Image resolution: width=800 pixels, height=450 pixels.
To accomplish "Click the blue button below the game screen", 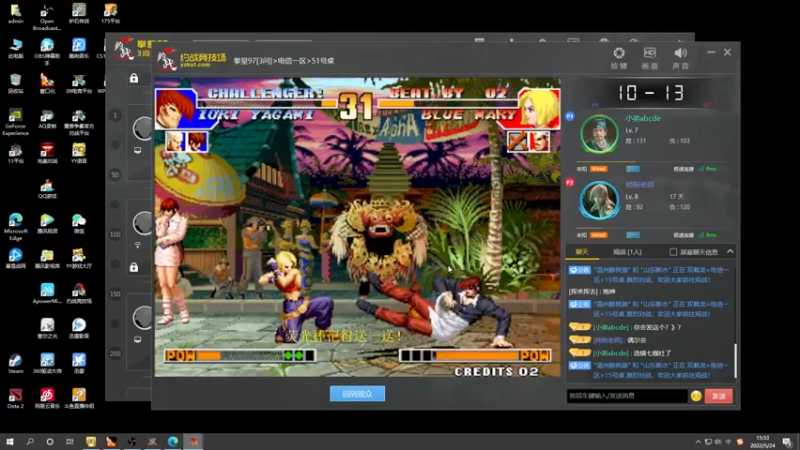I will point(357,393).
